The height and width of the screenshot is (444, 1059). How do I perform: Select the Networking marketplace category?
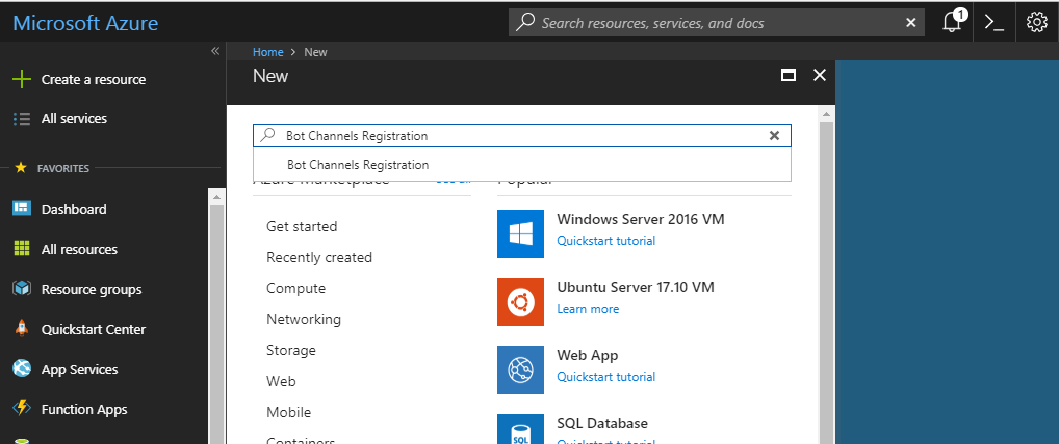(x=303, y=319)
